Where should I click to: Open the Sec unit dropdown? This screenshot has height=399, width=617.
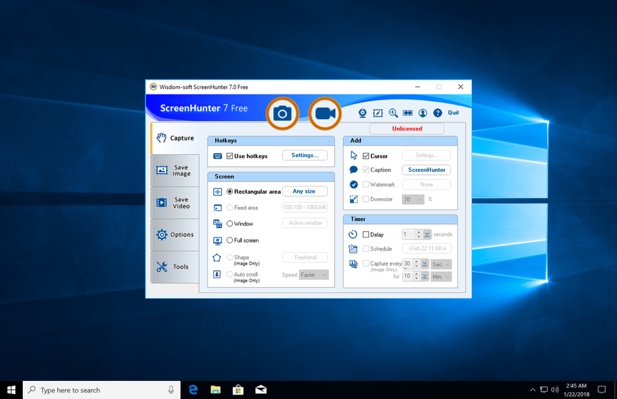pos(441,264)
